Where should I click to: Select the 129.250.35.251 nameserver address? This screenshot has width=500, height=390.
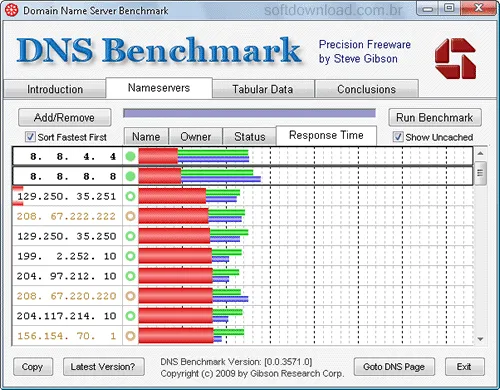click(x=67, y=196)
